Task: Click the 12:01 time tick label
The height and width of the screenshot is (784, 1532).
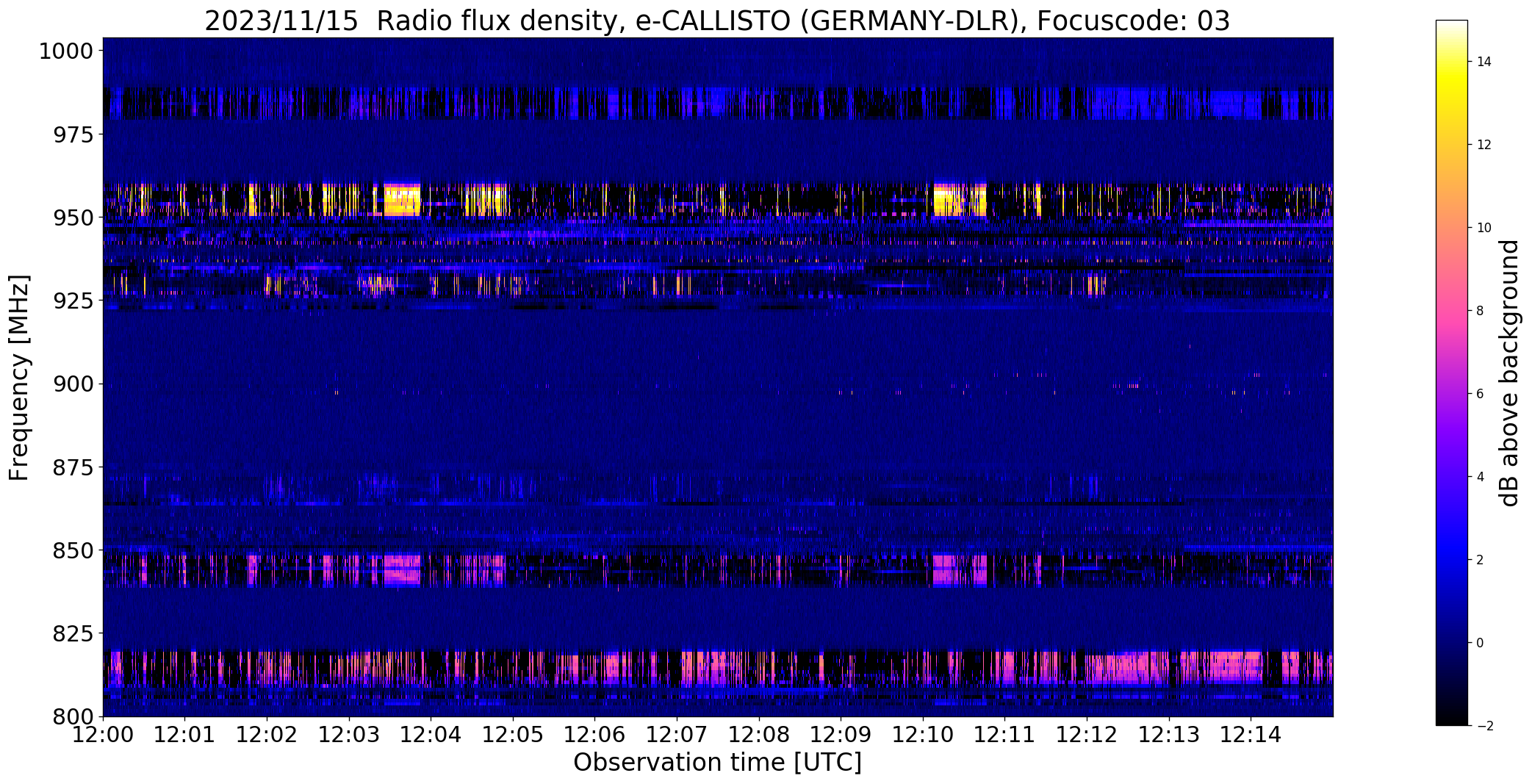Action: (184, 735)
